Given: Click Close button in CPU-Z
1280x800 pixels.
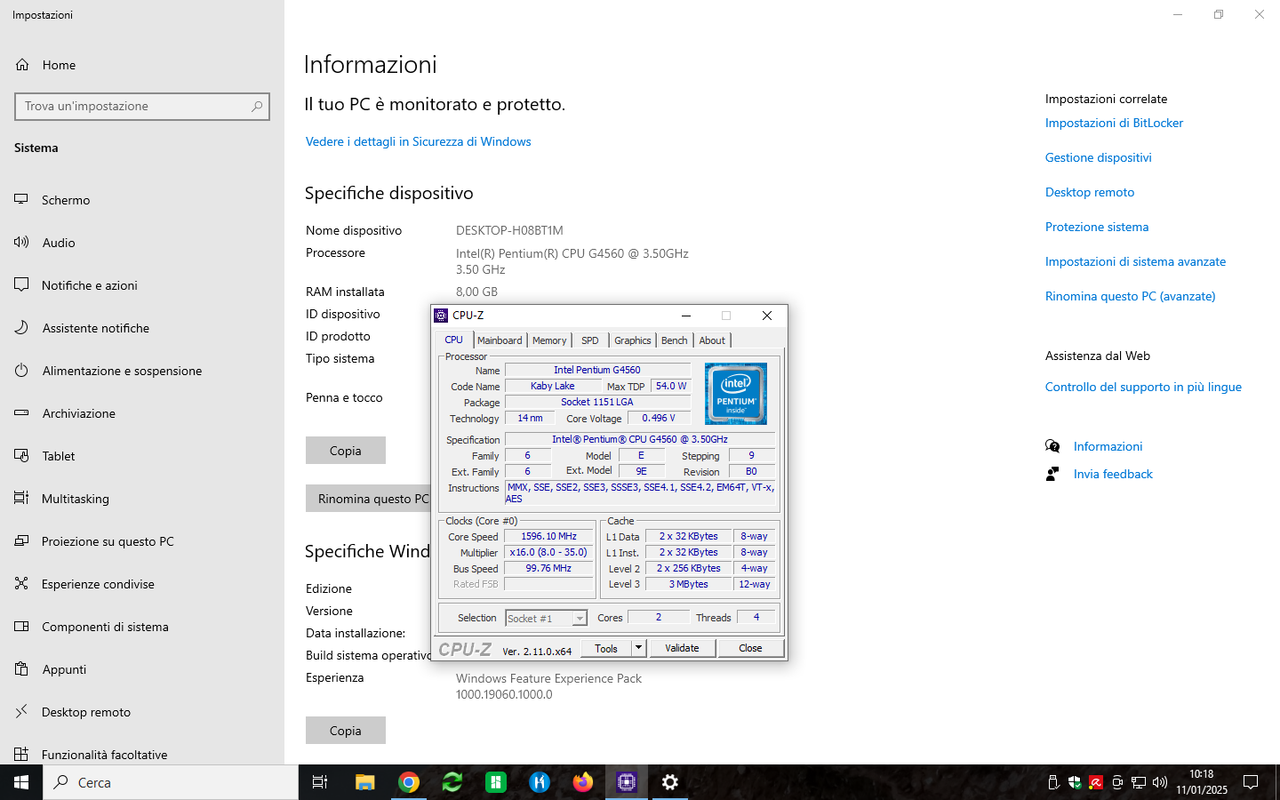Looking at the screenshot, I should coord(750,648).
